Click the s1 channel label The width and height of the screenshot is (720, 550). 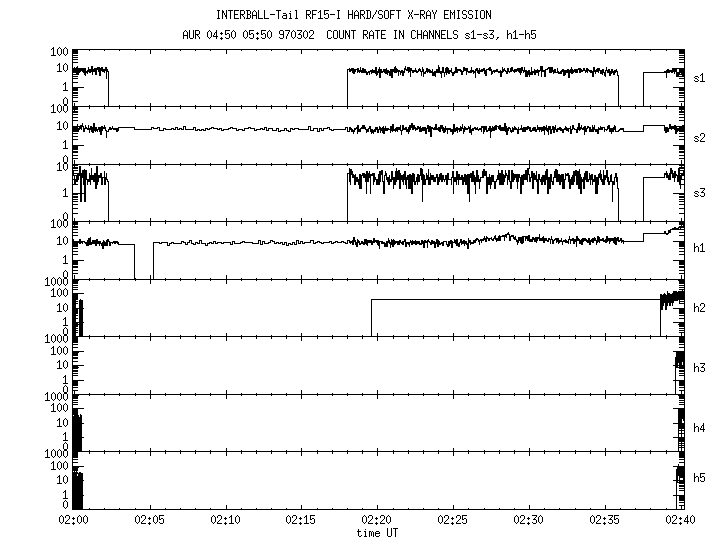(699, 77)
